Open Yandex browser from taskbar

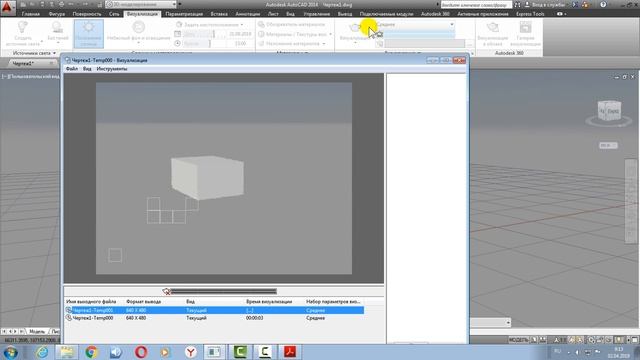click(x=190, y=352)
